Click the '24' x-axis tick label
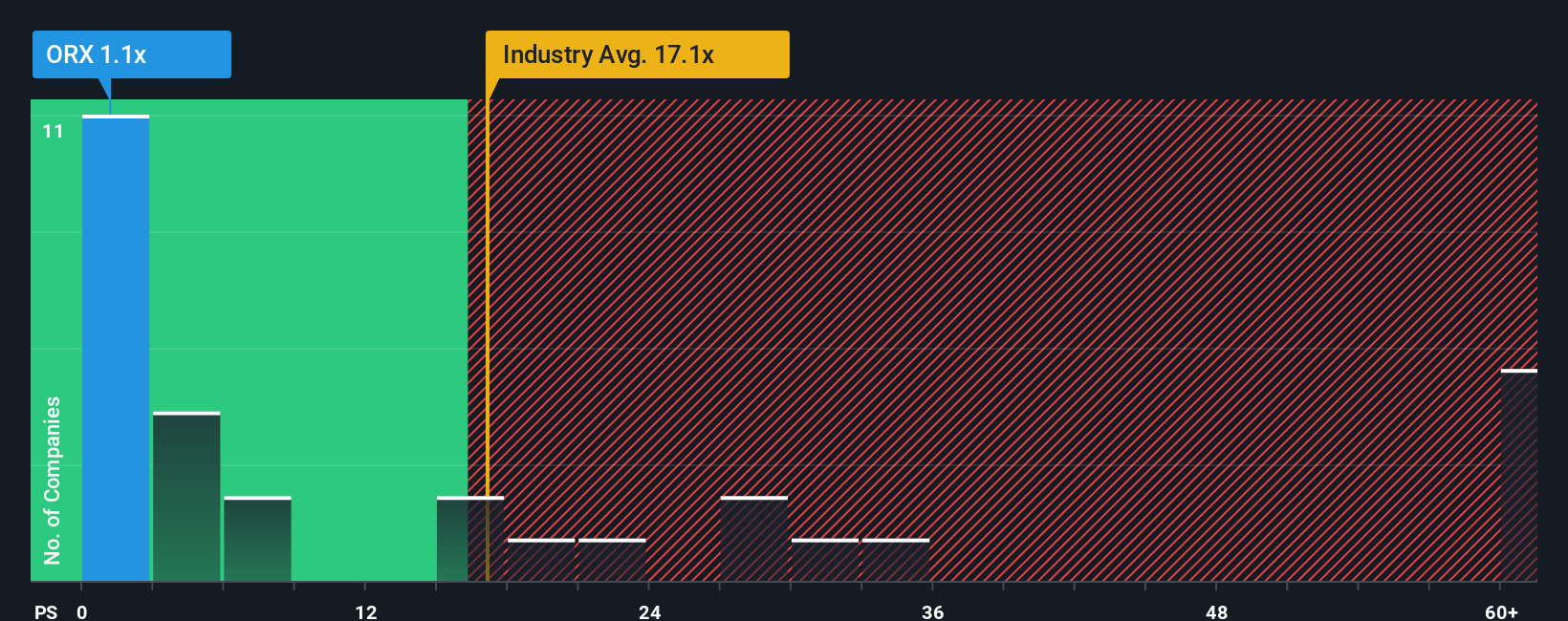This screenshot has height=621, width=1568. click(649, 612)
